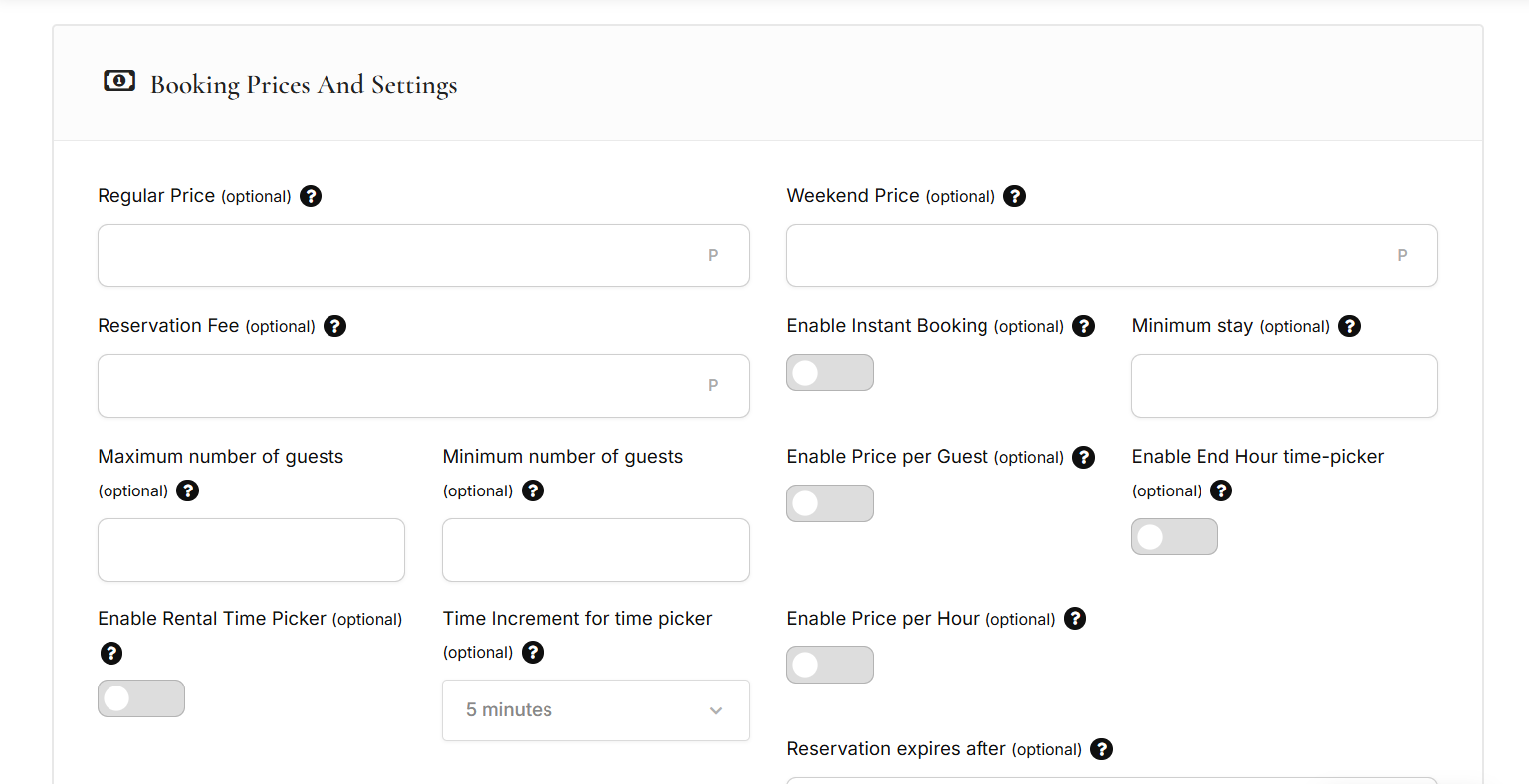
Task: Click the Minimum number of guests field
Action: (595, 550)
